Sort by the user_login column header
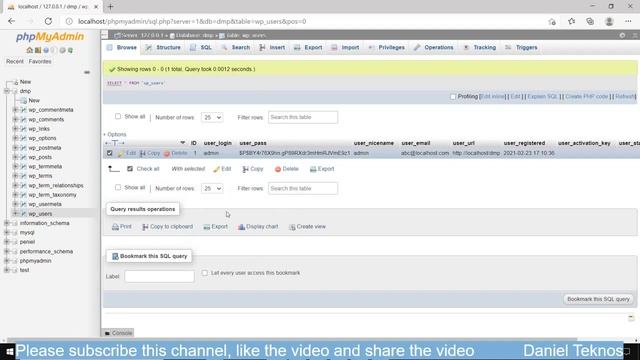Viewport: 640px width, 360px height. tap(218, 143)
